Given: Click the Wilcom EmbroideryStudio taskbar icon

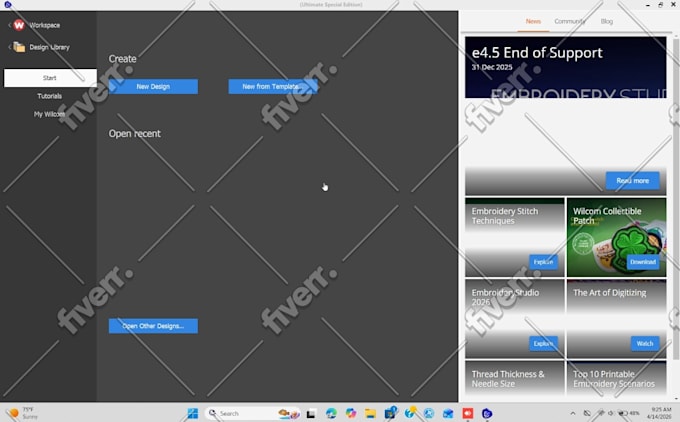Looking at the screenshot, I should coord(487,414).
